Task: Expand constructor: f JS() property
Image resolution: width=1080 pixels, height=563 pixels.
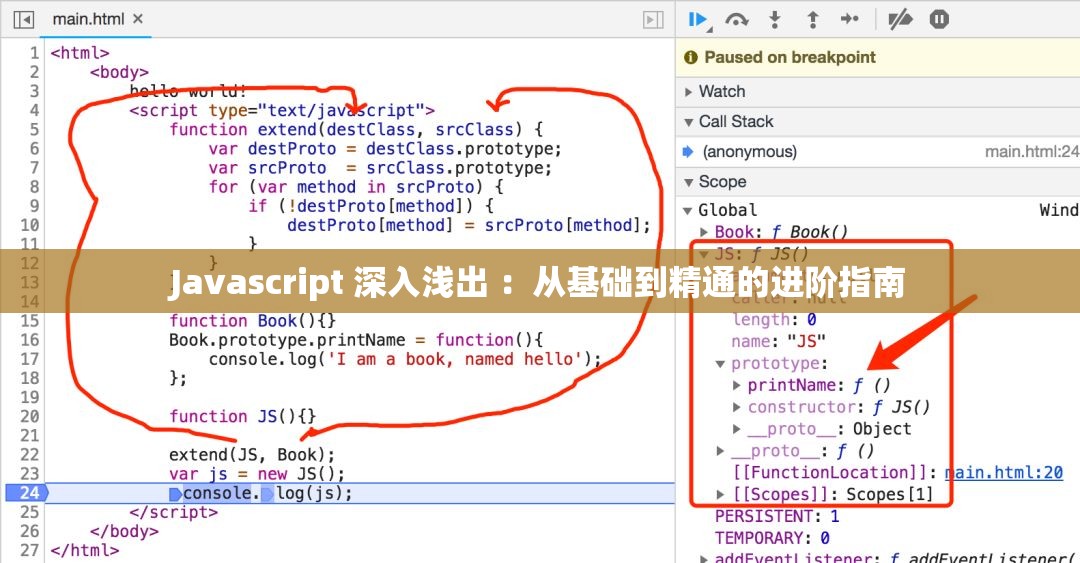Action: tap(737, 407)
